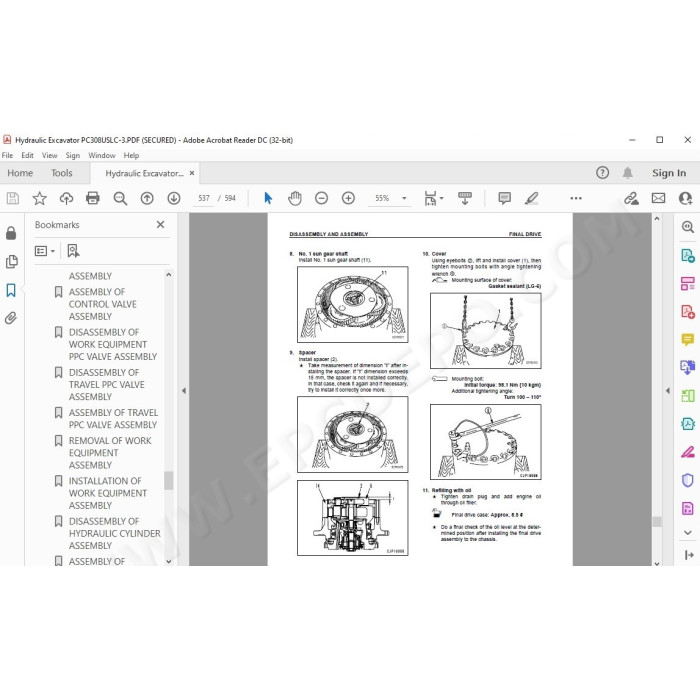The width and height of the screenshot is (700, 700).
Task: Close the Hydraulic Excavator document tab
Action: (192, 173)
